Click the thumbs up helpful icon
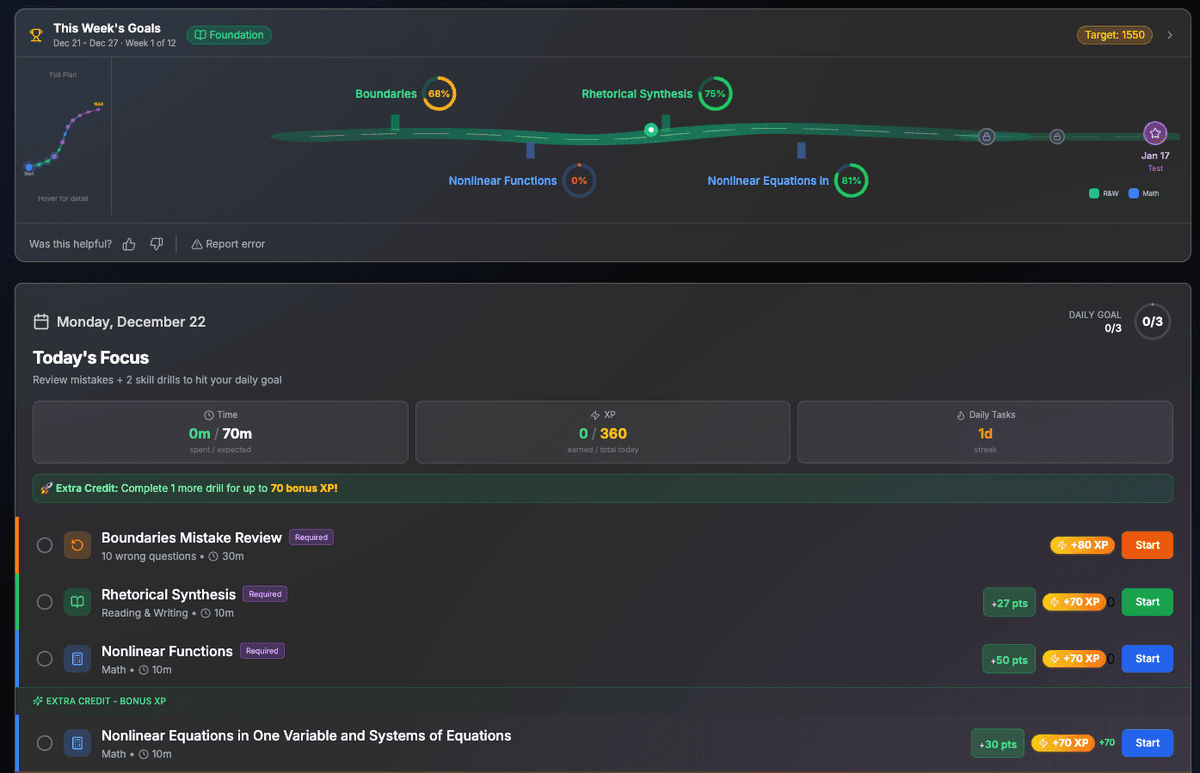This screenshot has width=1200, height=773. pyautogui.click(x=129, y=244)
